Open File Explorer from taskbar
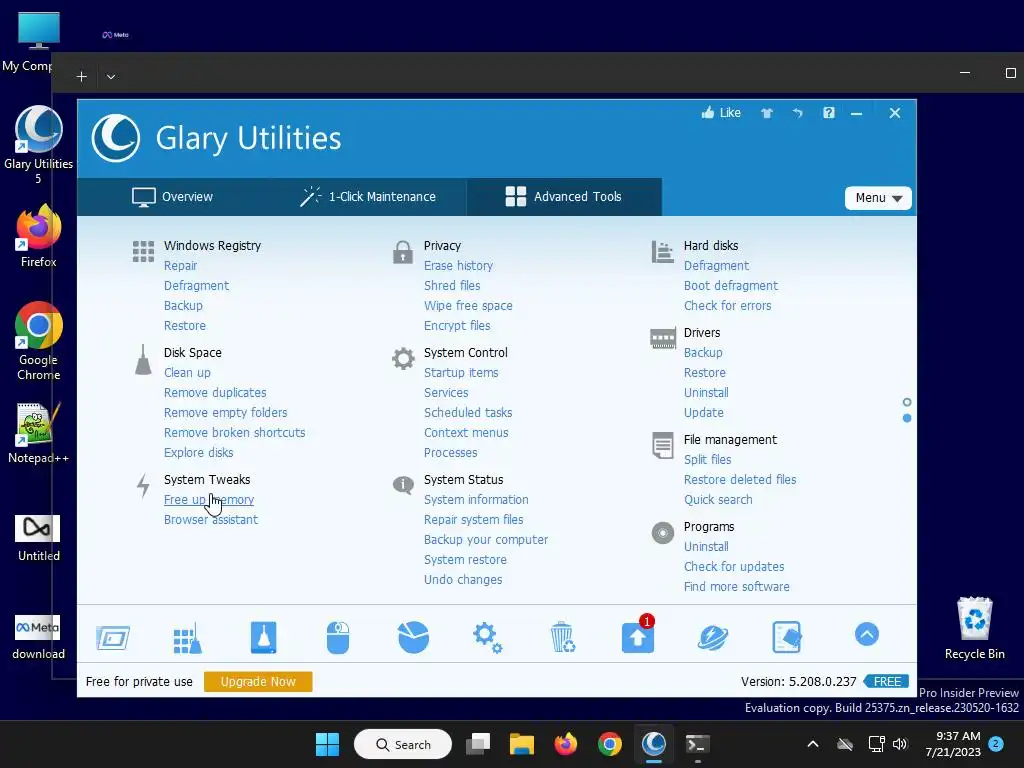The width and height of the screenshot is (1024, 768). [x=522, y=744]
